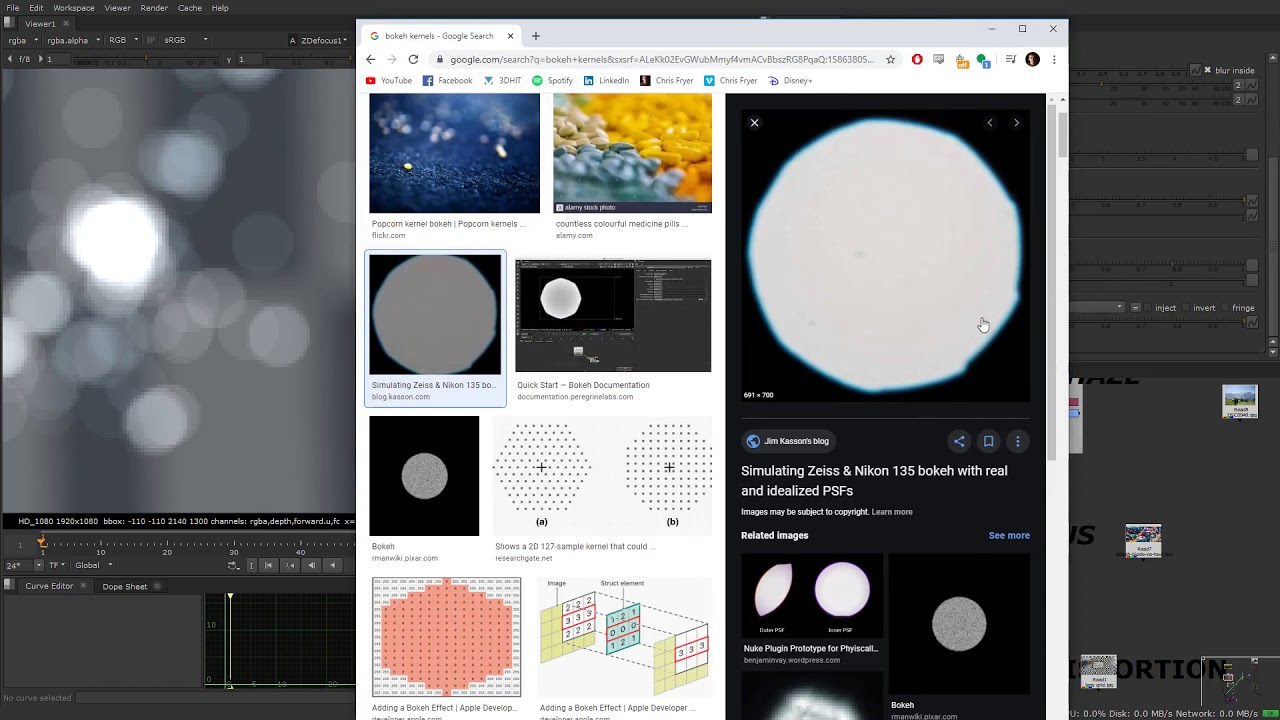The height and width of the screenshot is (720, 1280).
Task: Save image with the bookmark icon
Action: coord(988,441)
